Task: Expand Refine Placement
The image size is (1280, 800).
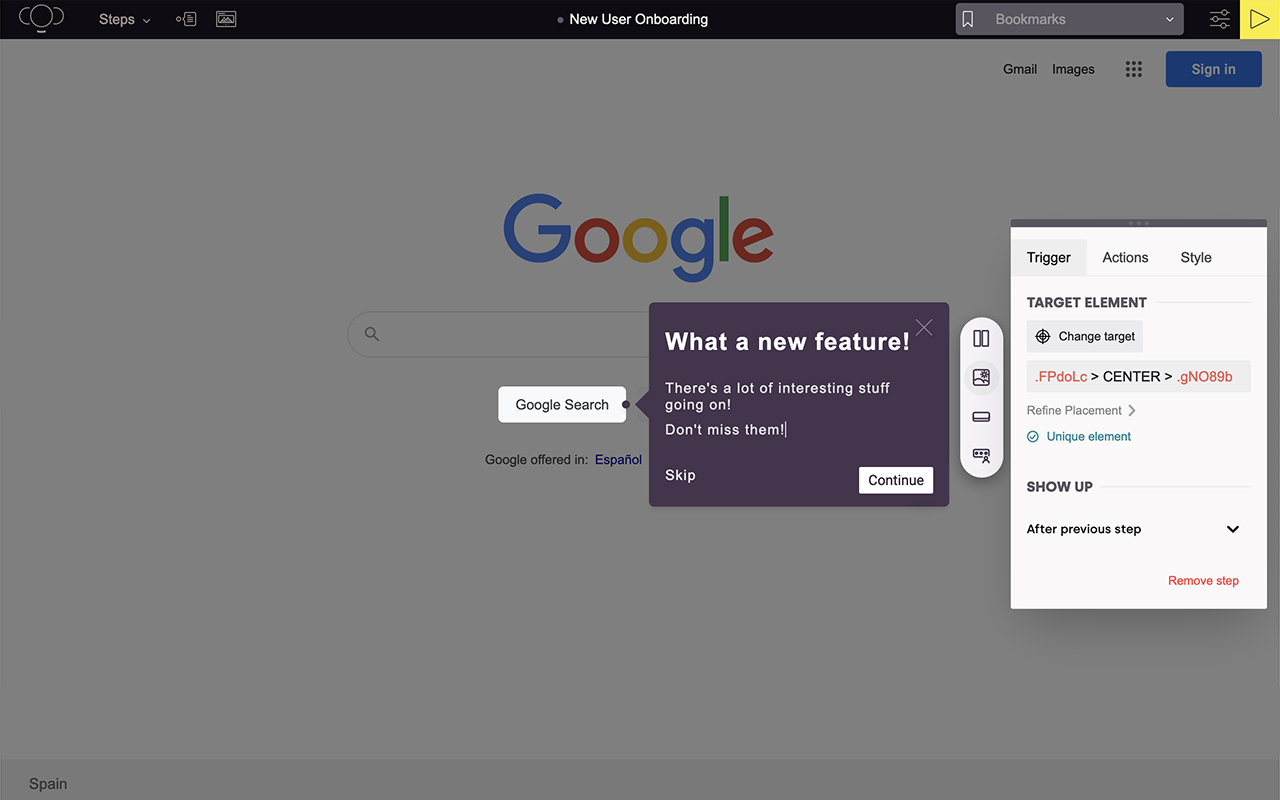Action: click(x=1081, y=410)
